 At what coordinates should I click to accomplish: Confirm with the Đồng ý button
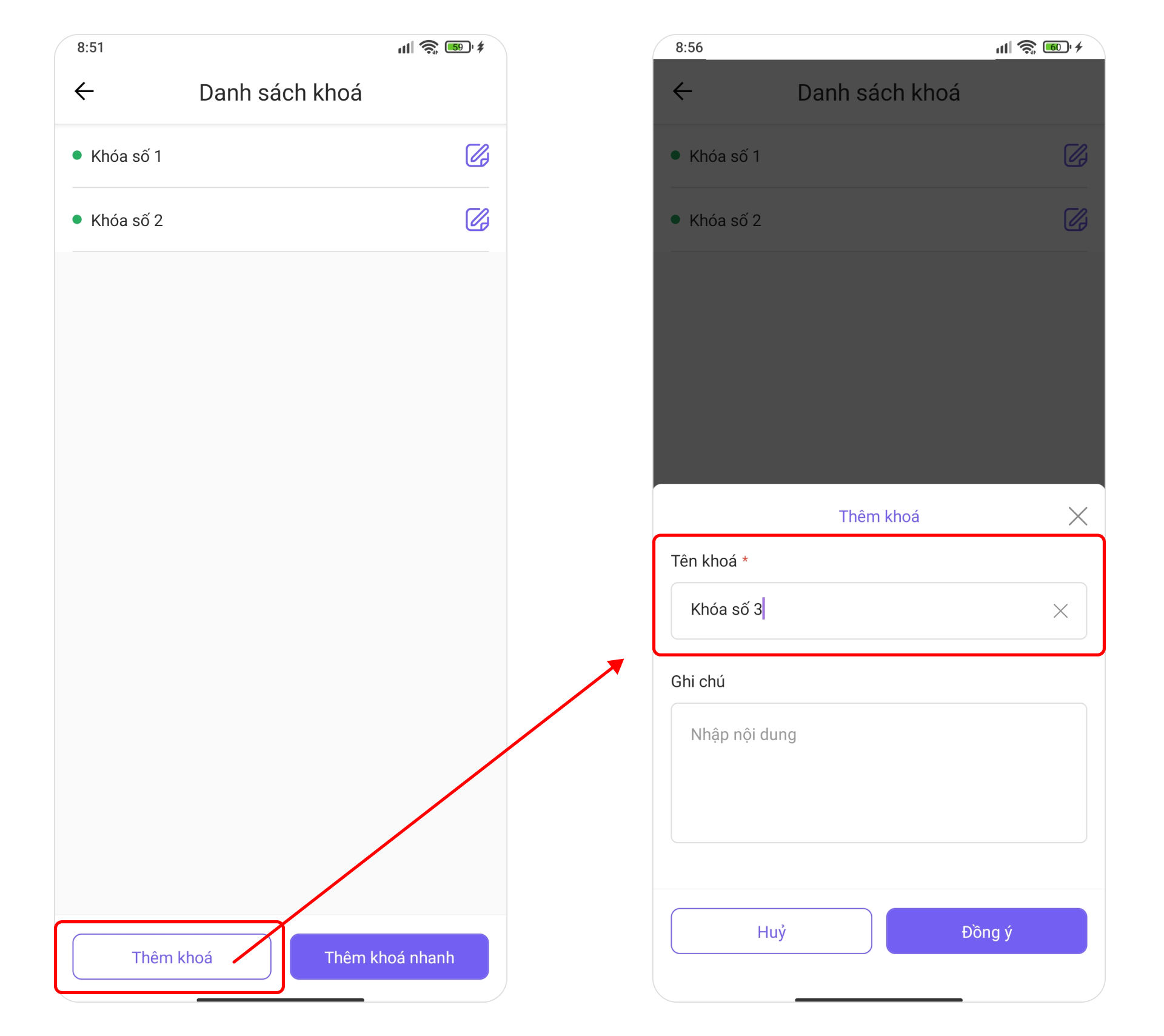[986, 931]
